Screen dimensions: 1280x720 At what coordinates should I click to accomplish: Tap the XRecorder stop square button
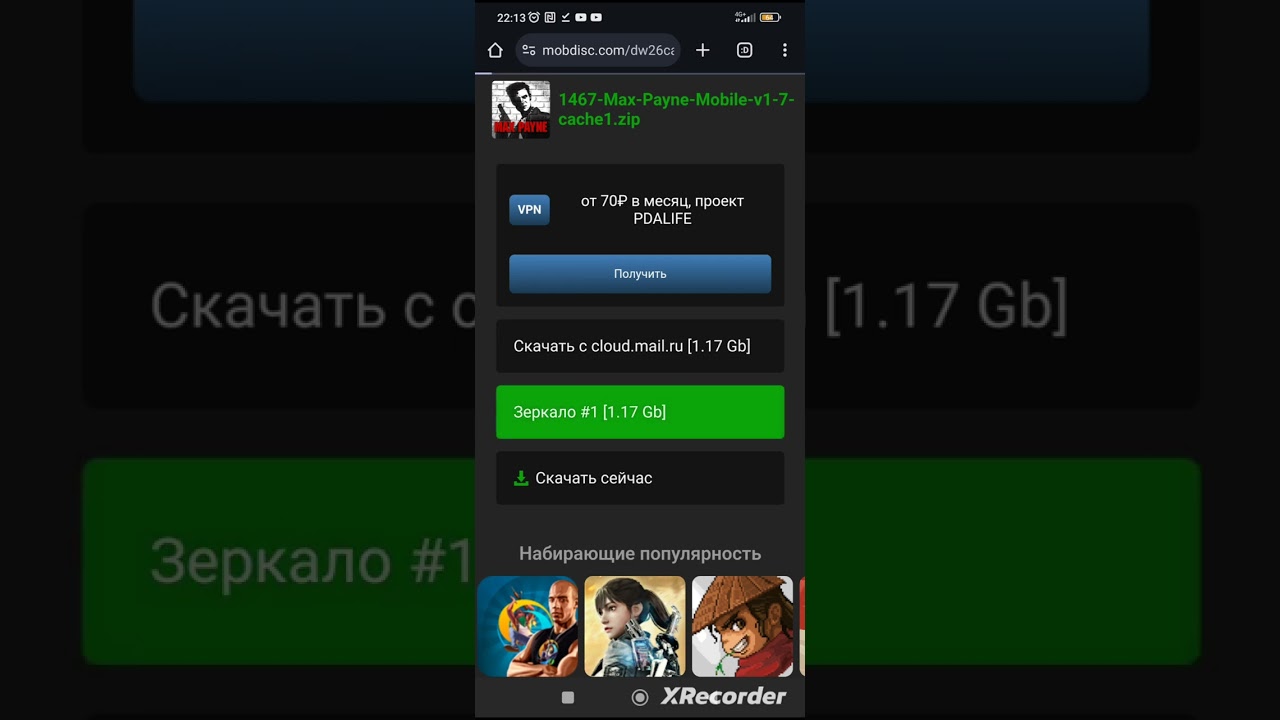pos(568,698)
